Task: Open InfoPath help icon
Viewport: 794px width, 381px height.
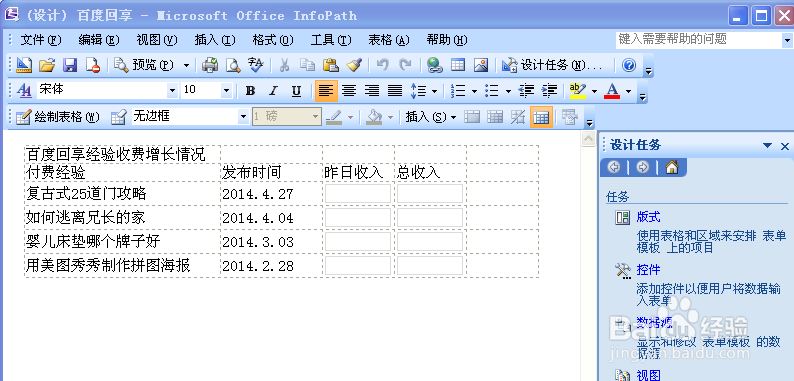Action: 628,65
